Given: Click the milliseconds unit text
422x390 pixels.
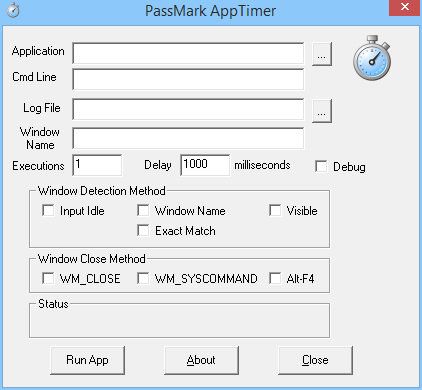Looking at the screenshot, I should pyautogui.click(x=262, y=165).
